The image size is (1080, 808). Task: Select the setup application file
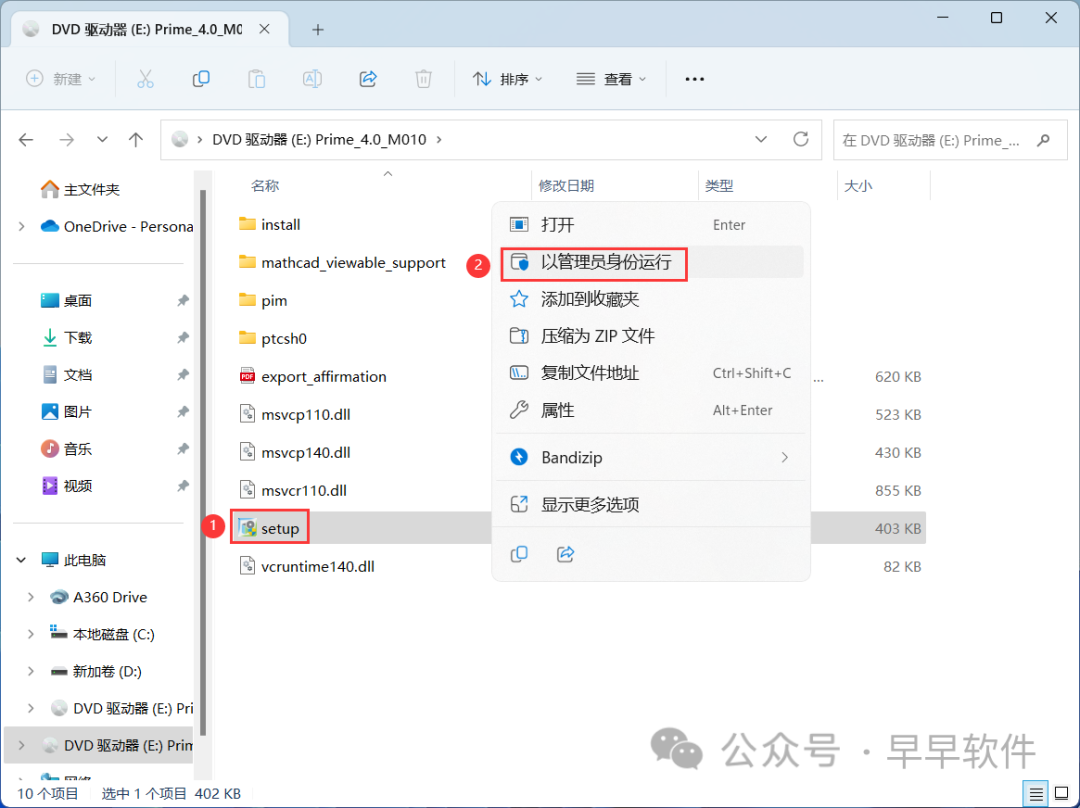(x=269, y=528)
